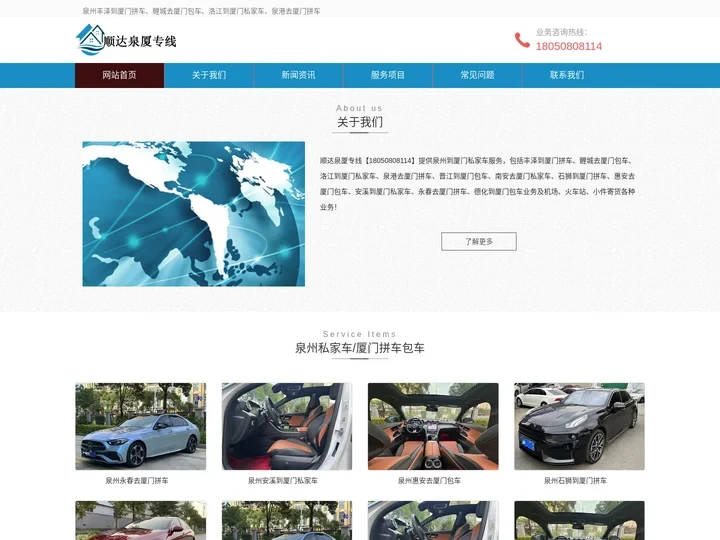
Task: Open the red car thumbnail in second row
Action: coord(141,520)
